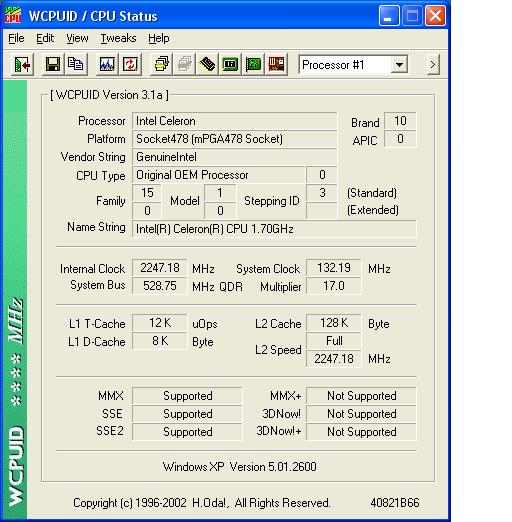Click the Internal Clock value '2247.18'
The image size is (512, 522).
pyautogui.click(x=160, y=268)
